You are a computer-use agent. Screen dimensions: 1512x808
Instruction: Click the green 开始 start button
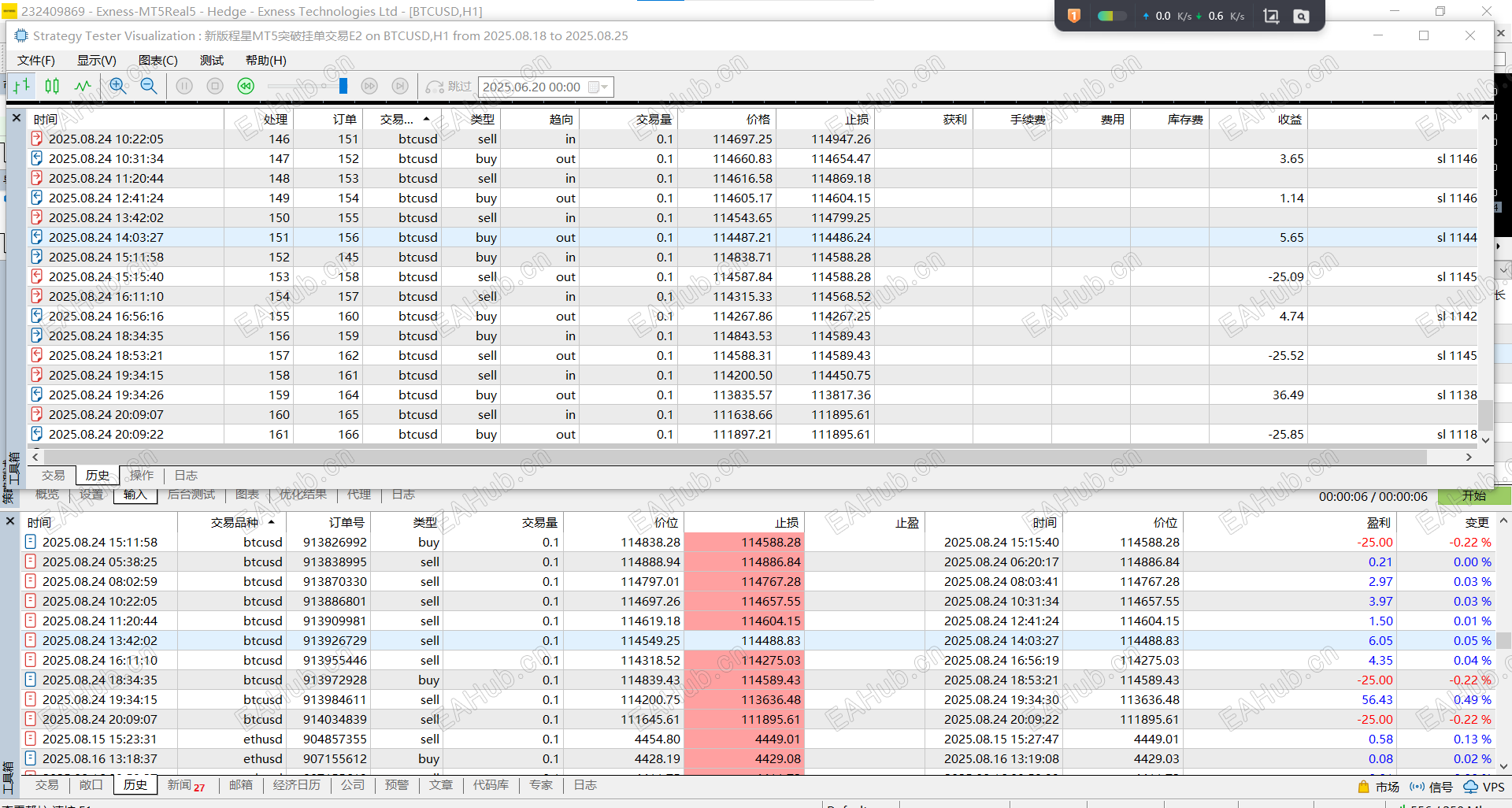pos(1473,496)
